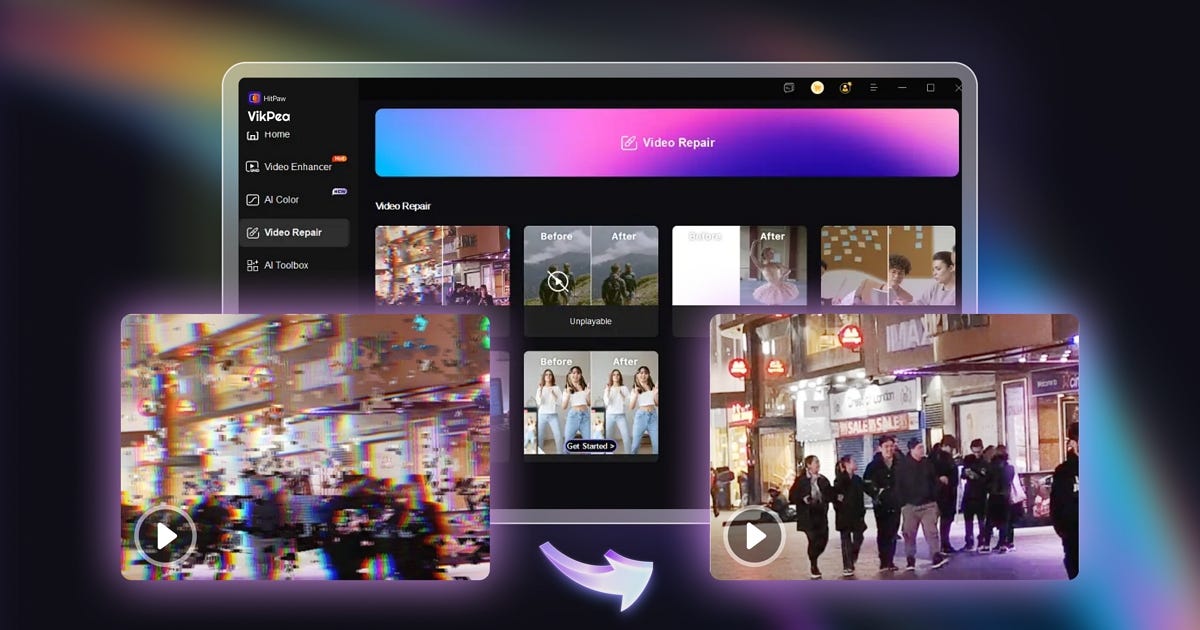Click the large Video Repair banner button
Image resolution: width=1200 pixels, height=630 pixels.
(667, 143)
